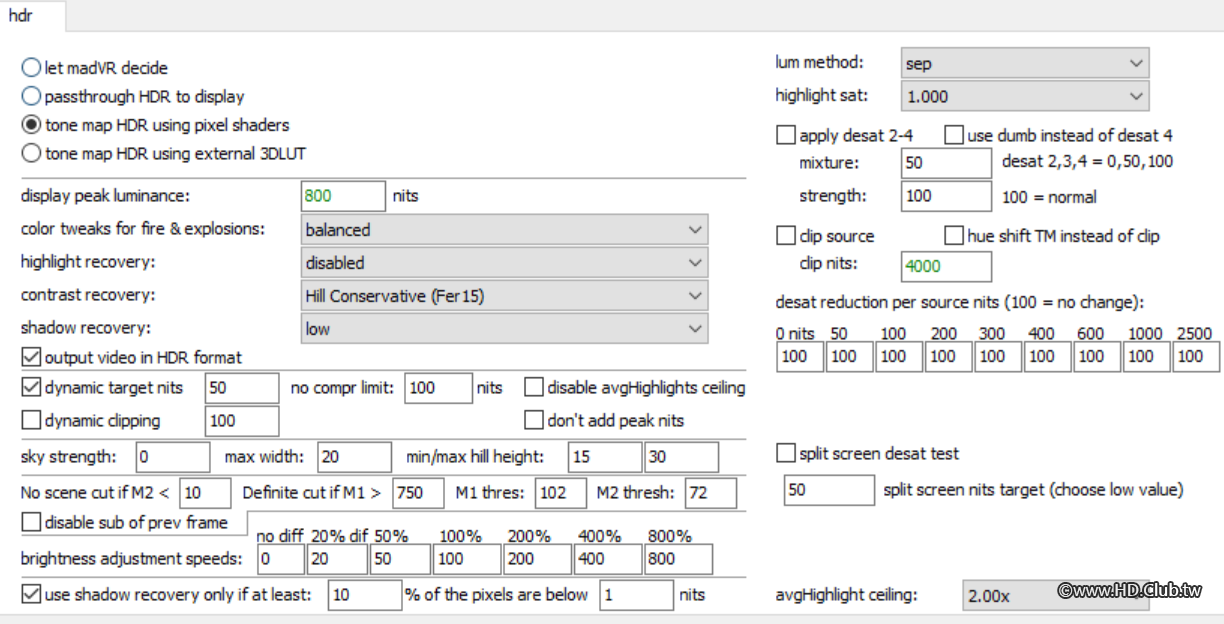This screenshot has width=1224, height=624.
Task: Expand the highlight recovery dropdown
Action: click(504, 263)
